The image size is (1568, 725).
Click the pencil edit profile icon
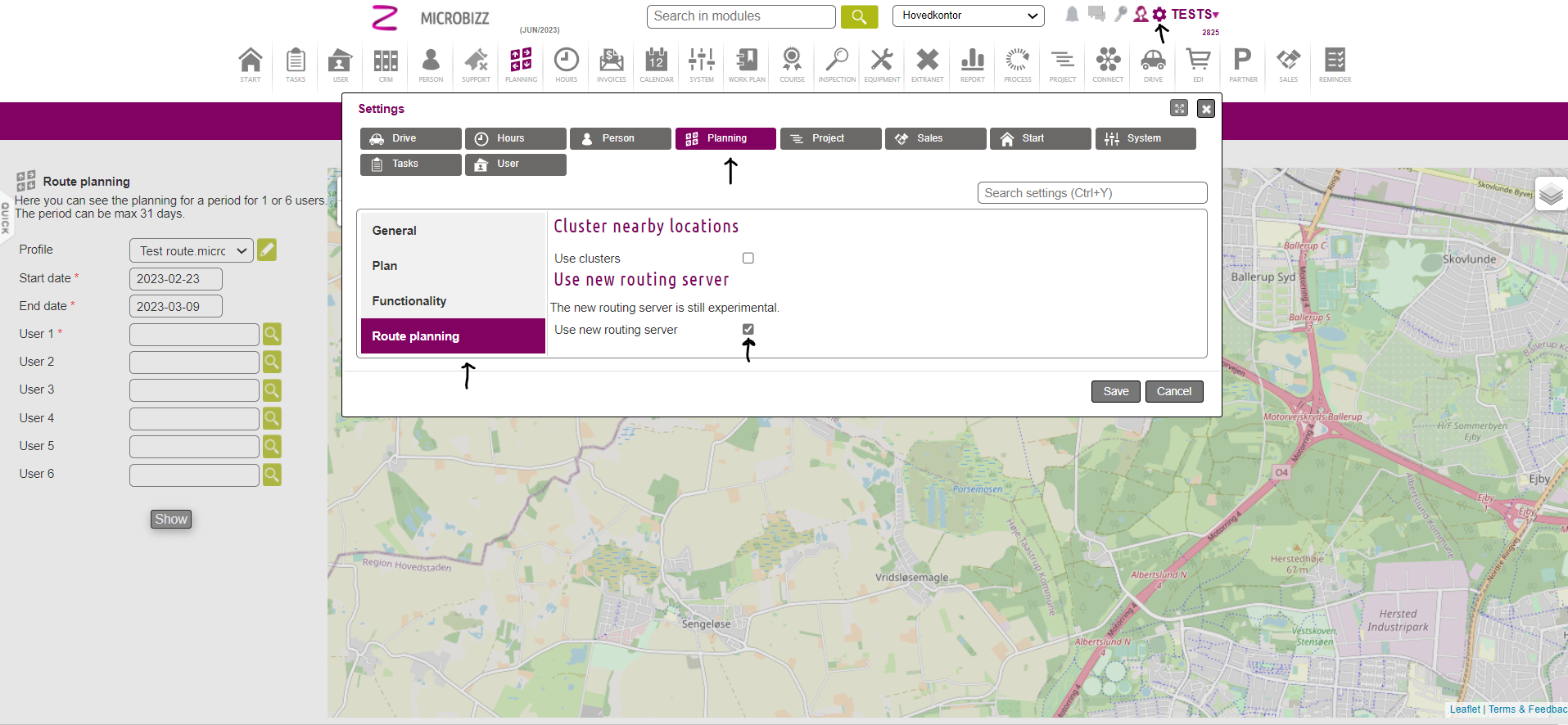[x=267, y=250]
